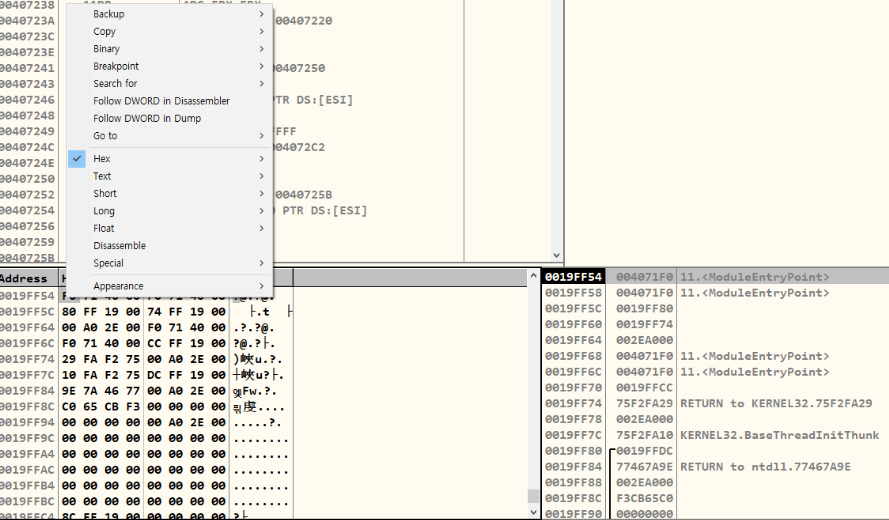The width and height of the screenshot is (889, 520).
Task: Open the Search for submenu
Action: [x=170, y=83]
